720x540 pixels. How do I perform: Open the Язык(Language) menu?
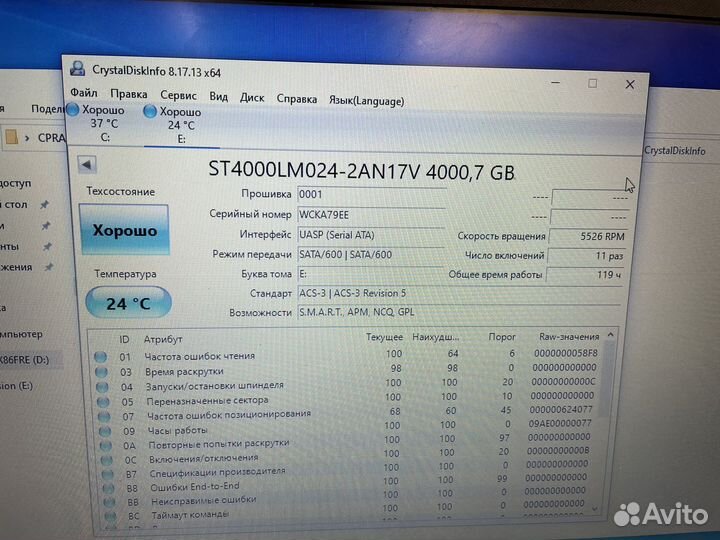pyautogui.click(x=366, y=101)
